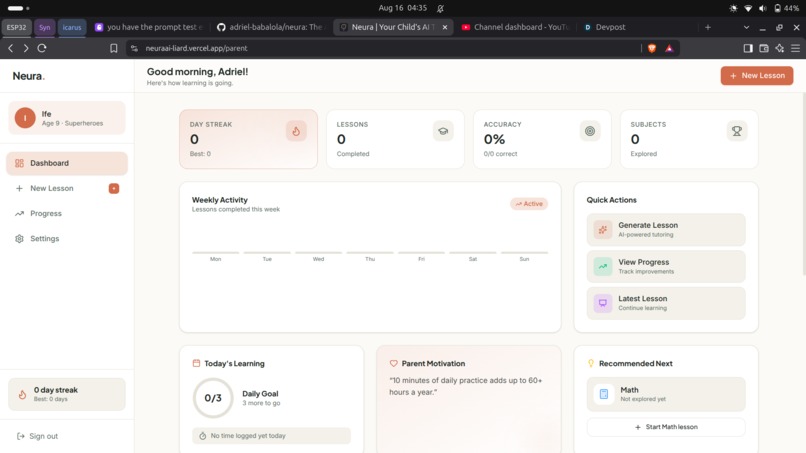Click the trophy icon in Subjects card
The width and height of the screenshot is (806, 453).
click(x=737, y=131)
